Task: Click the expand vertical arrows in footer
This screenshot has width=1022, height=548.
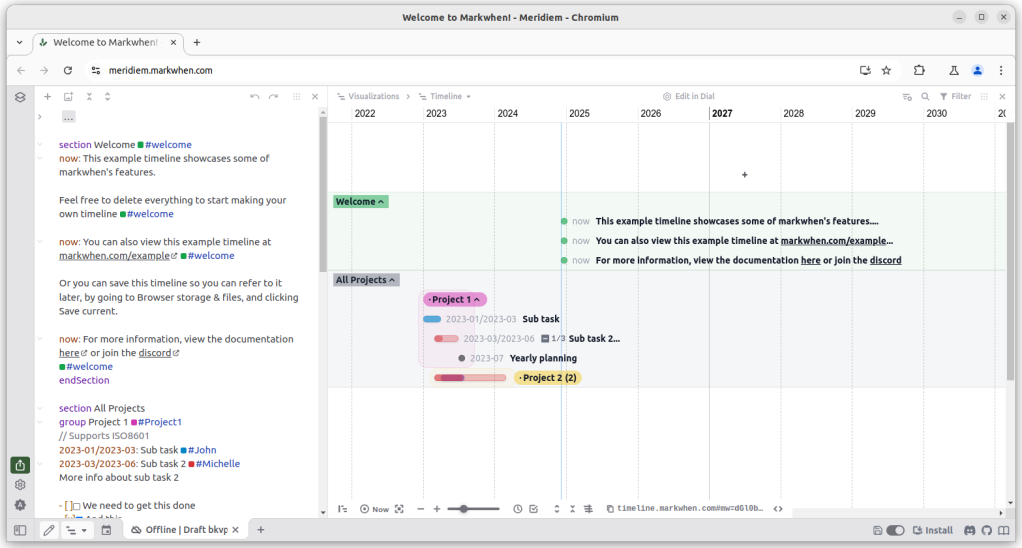Action: [x=557, y=509]
